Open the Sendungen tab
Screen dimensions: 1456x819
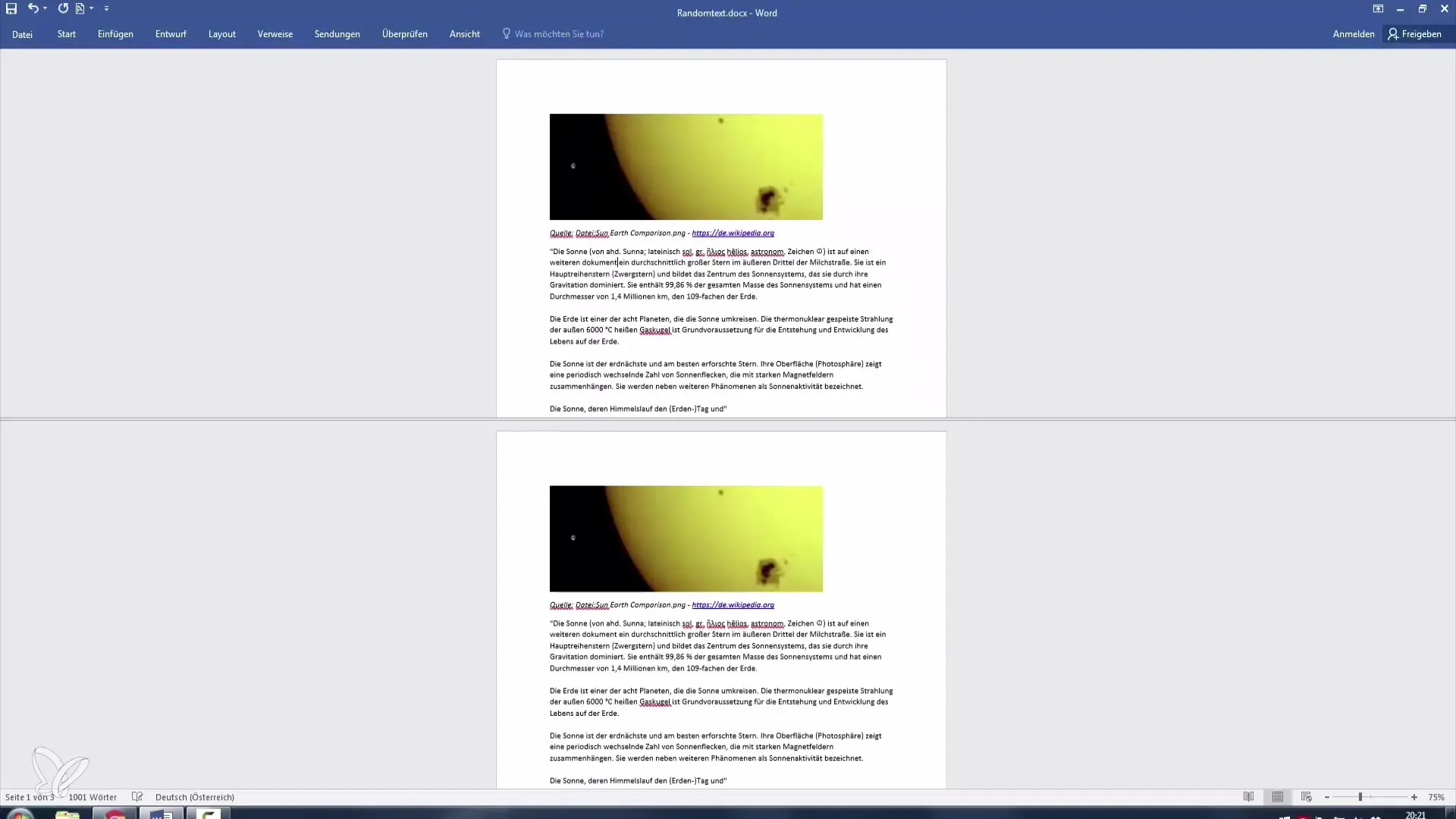pyautogui.click(x=337, y=34)
